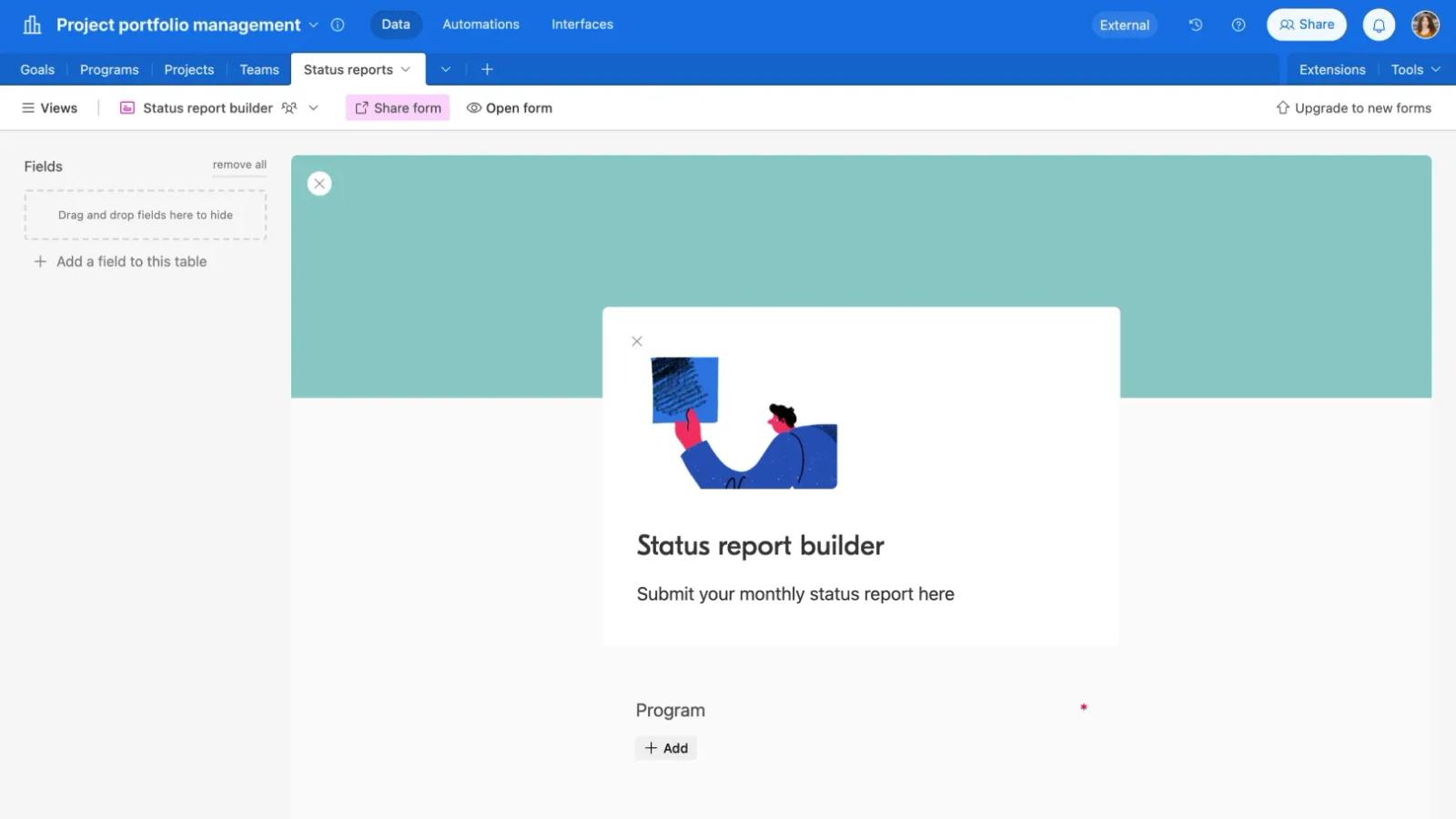Go to the Programs table tab
The width and height of the screenshot is (1456, 819).
tap(109, 69)
